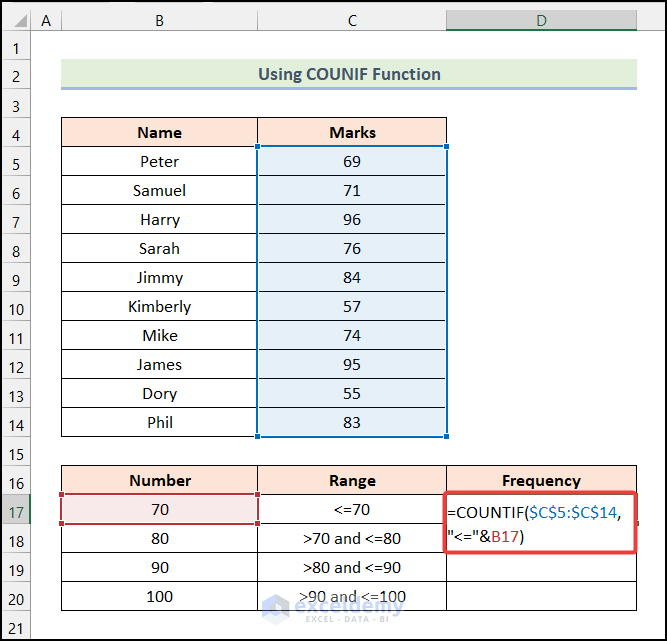Select the Number cell containing 70
667x641 pixels.
(159, 510)
